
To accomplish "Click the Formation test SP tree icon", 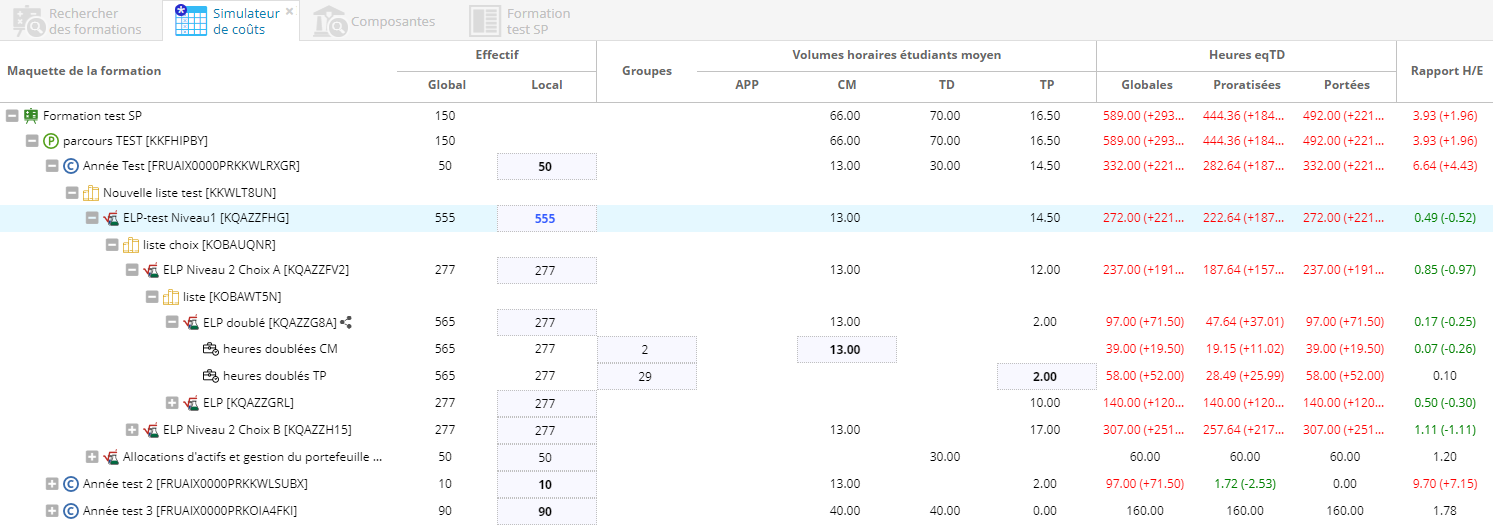I will coord(31,116).
